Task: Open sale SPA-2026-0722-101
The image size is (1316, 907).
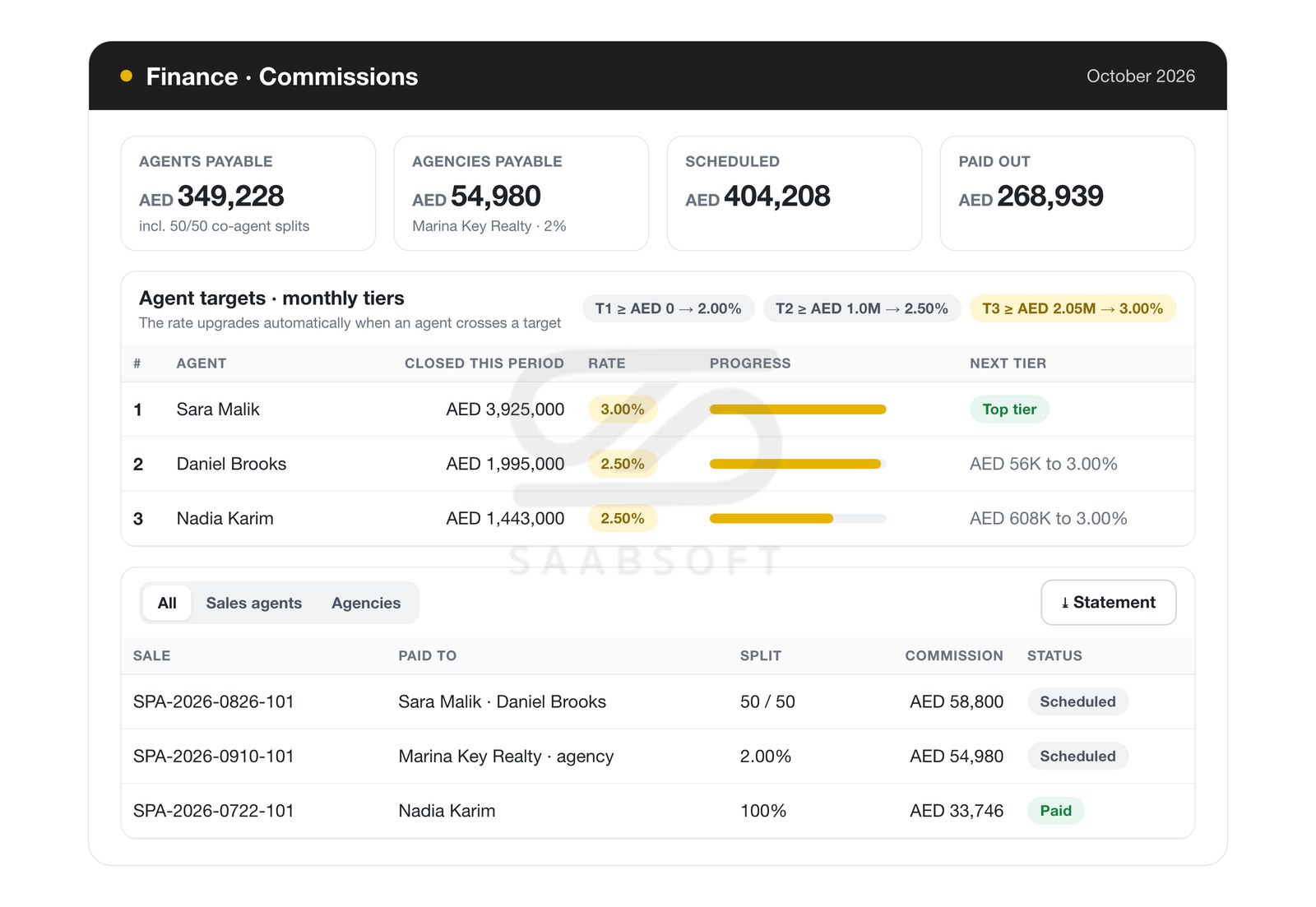Action: 214,811
